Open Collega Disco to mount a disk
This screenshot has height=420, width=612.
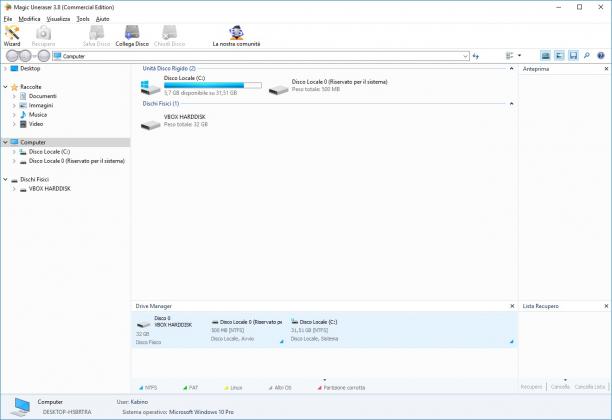tap(132, 36)
